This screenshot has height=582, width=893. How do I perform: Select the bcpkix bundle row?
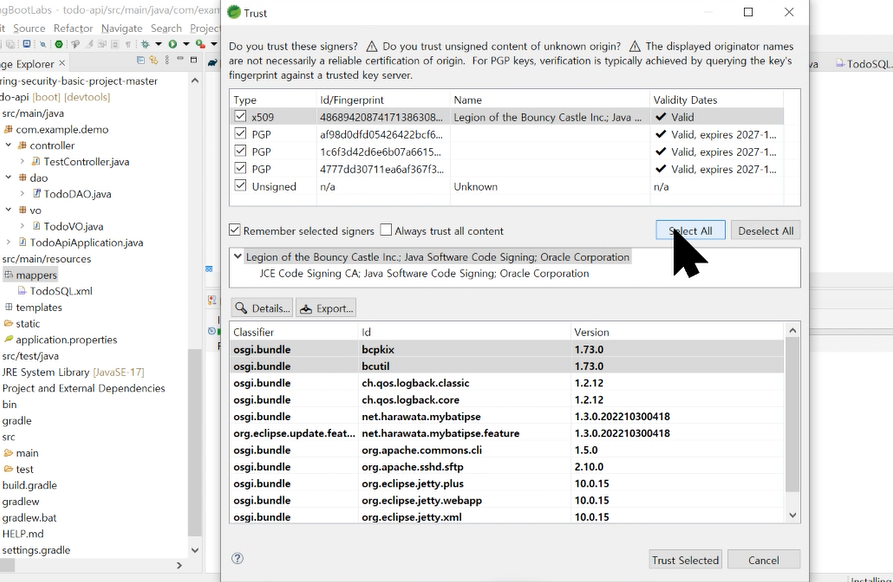tap(507, 349)
